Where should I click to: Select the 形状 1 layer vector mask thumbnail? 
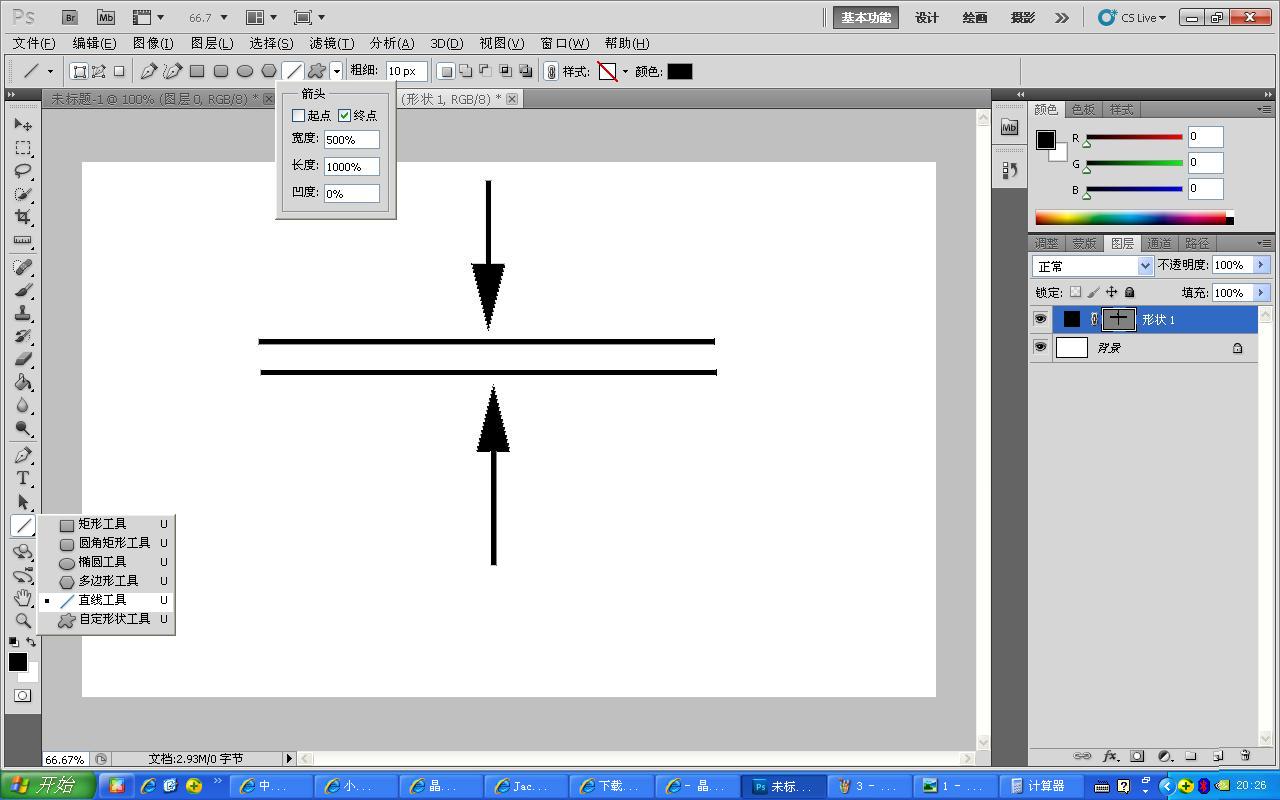tap(1118, 319)
